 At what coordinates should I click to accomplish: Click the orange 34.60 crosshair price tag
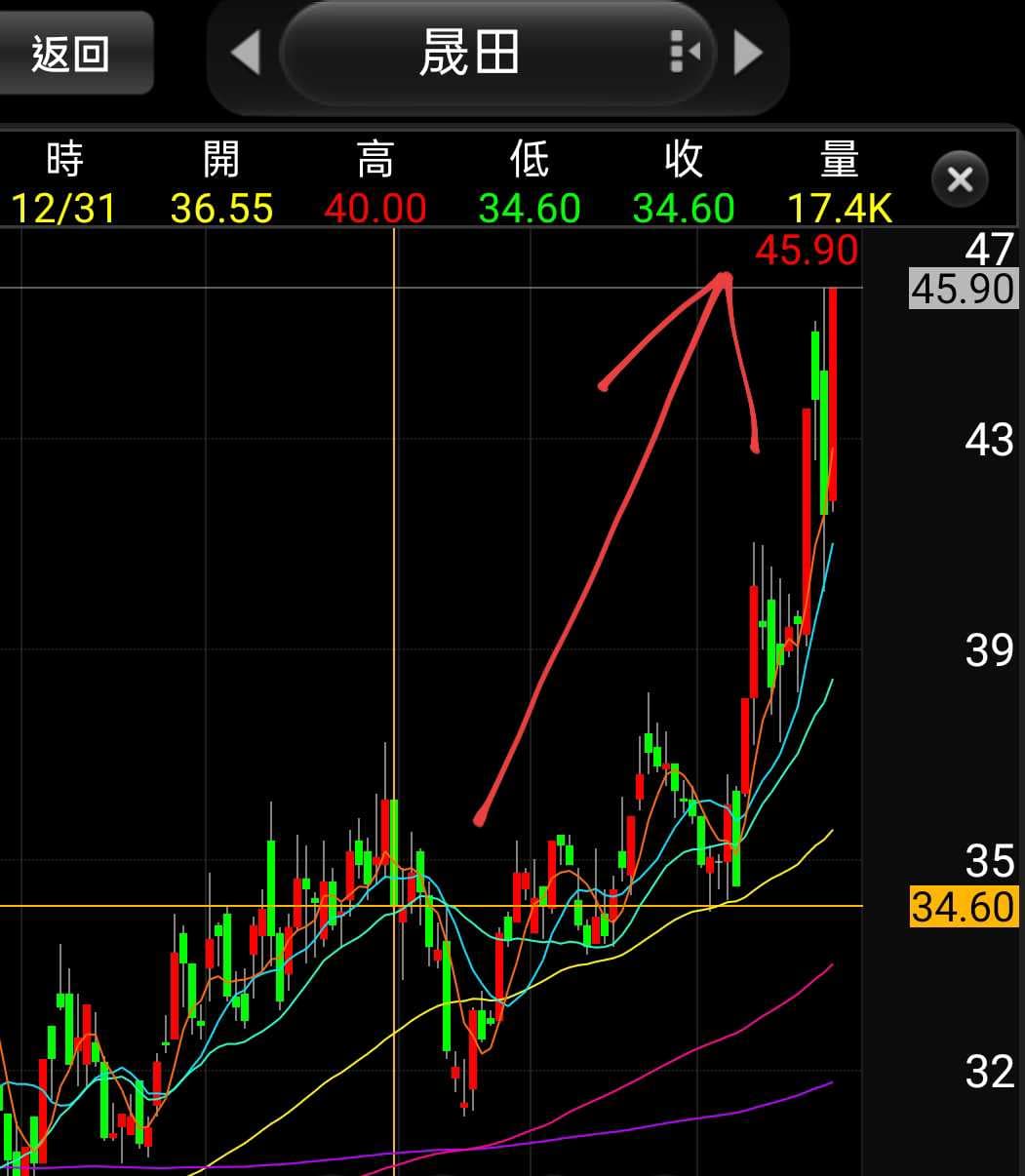click(x=964, y=907)
